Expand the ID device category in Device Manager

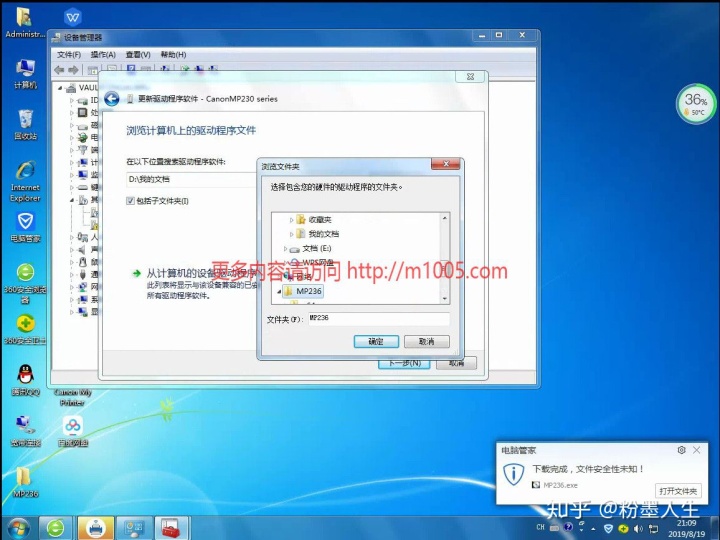click(72, 100)
